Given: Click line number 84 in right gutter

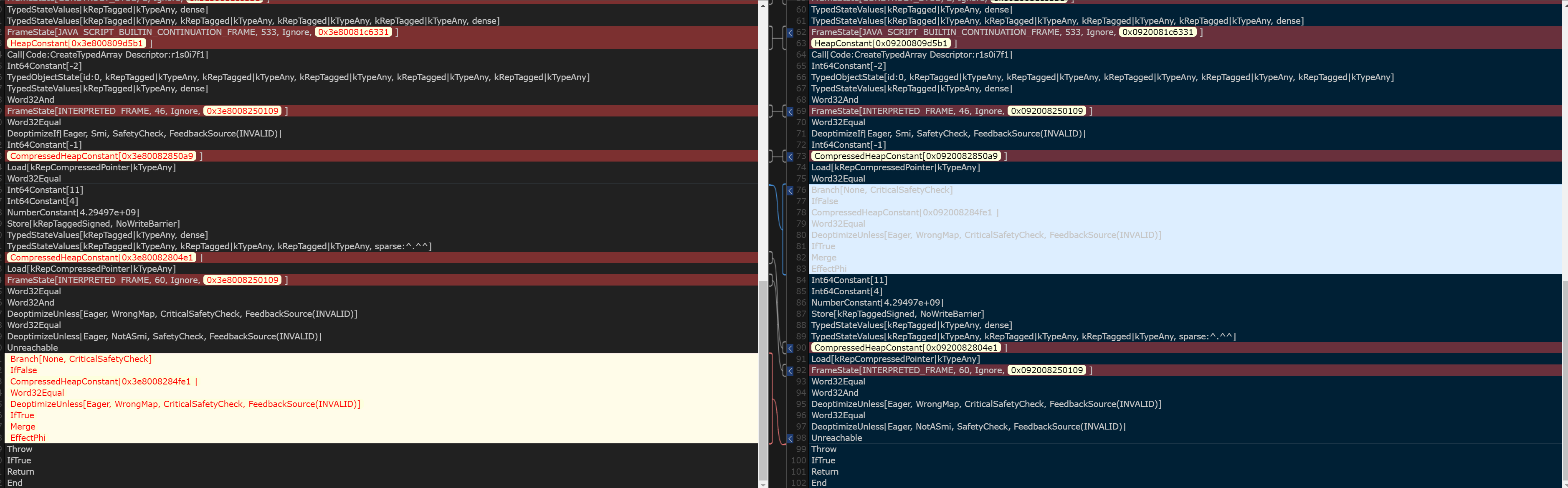Looking at the screenshot, I should pos(800,281).
